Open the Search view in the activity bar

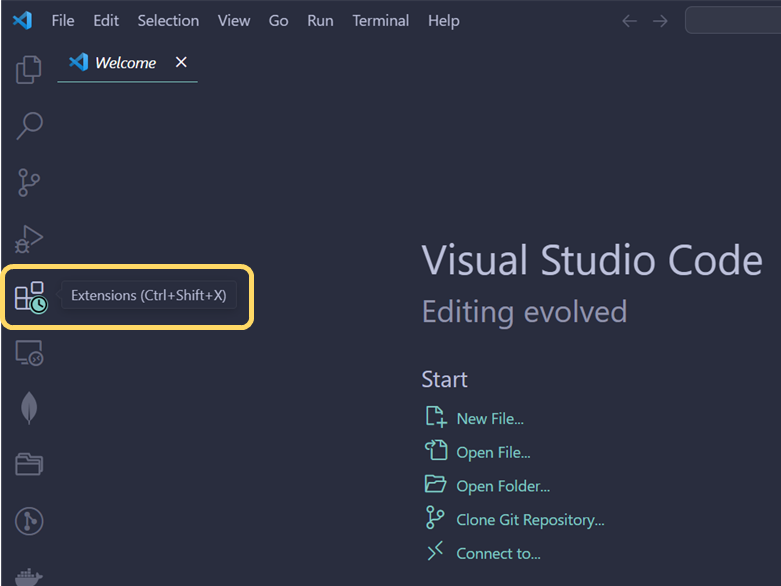pyautogui.click(x=29, y=125)
